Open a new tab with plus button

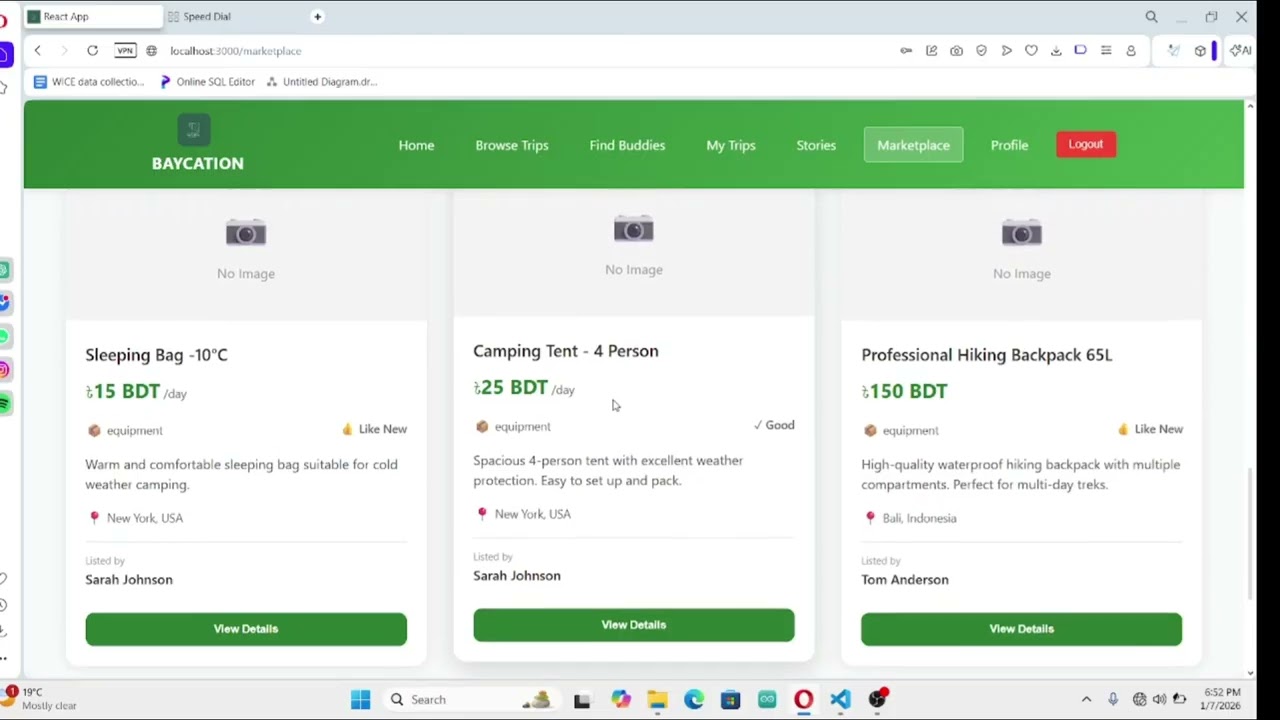pos(317,16)
